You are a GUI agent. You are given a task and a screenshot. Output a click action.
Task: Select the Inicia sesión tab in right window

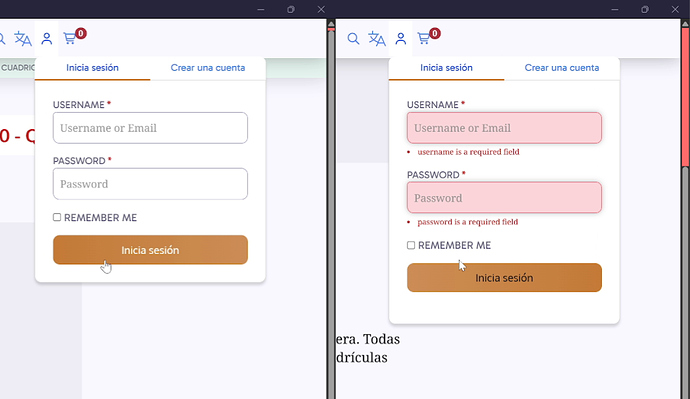446,68
